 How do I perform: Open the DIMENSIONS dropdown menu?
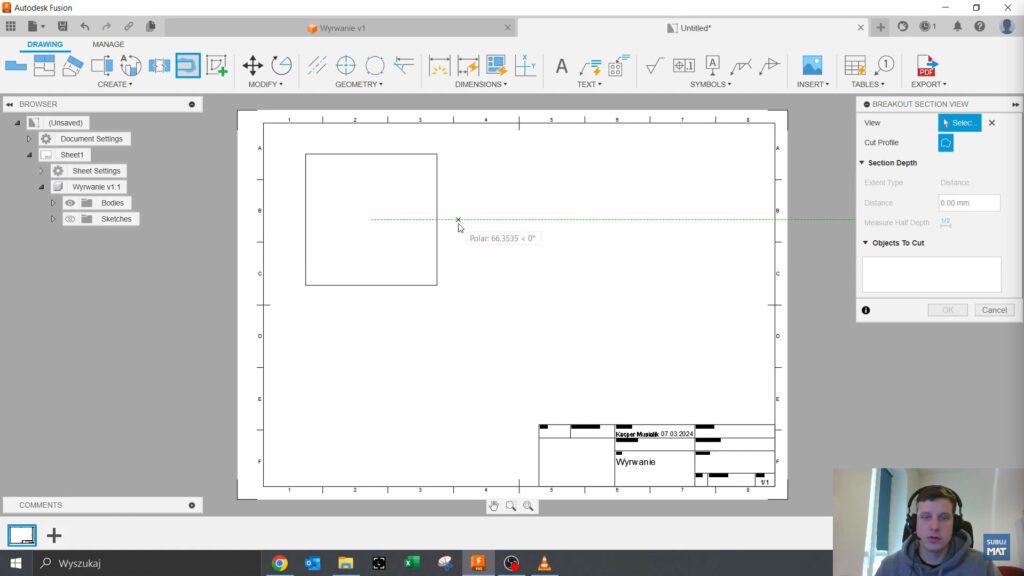tap(480, 84)
